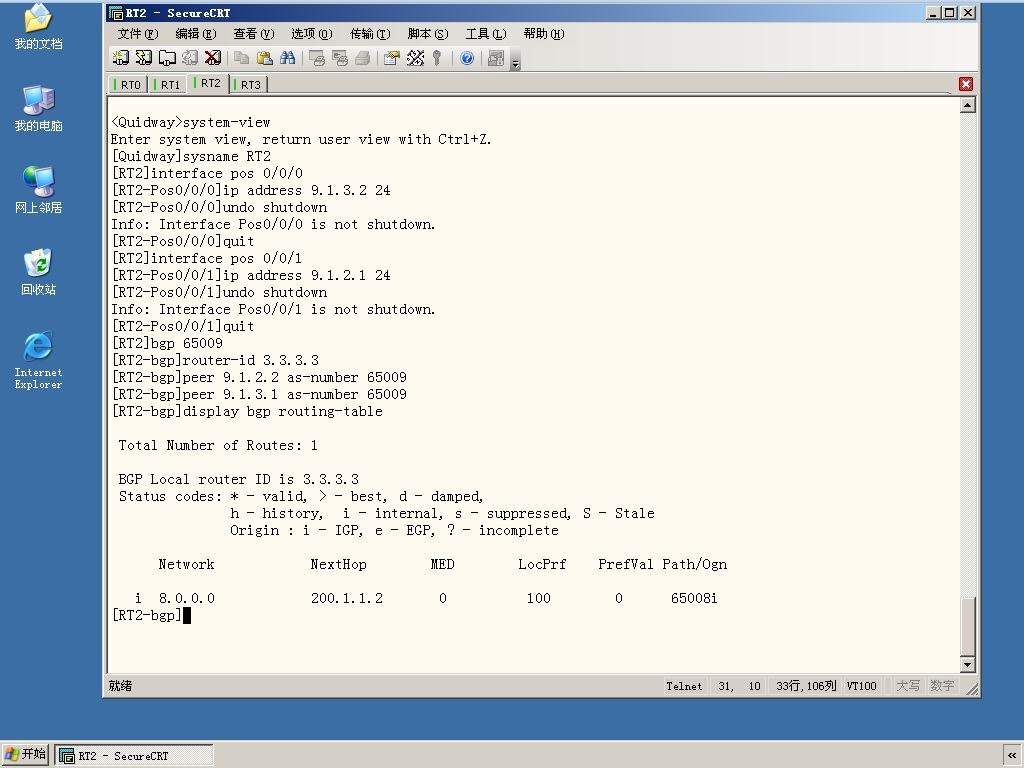Click the blue Help question icon
The image size is (1024, 768).
tap(467, 58)
